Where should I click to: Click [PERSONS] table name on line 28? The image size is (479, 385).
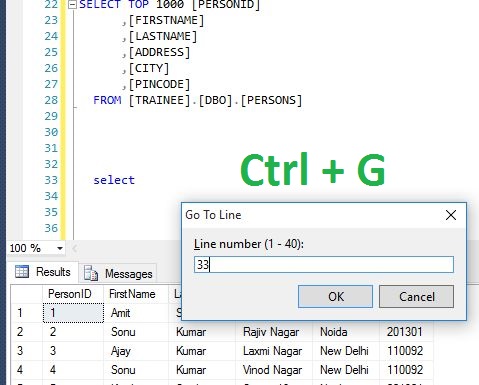point(271,100)
